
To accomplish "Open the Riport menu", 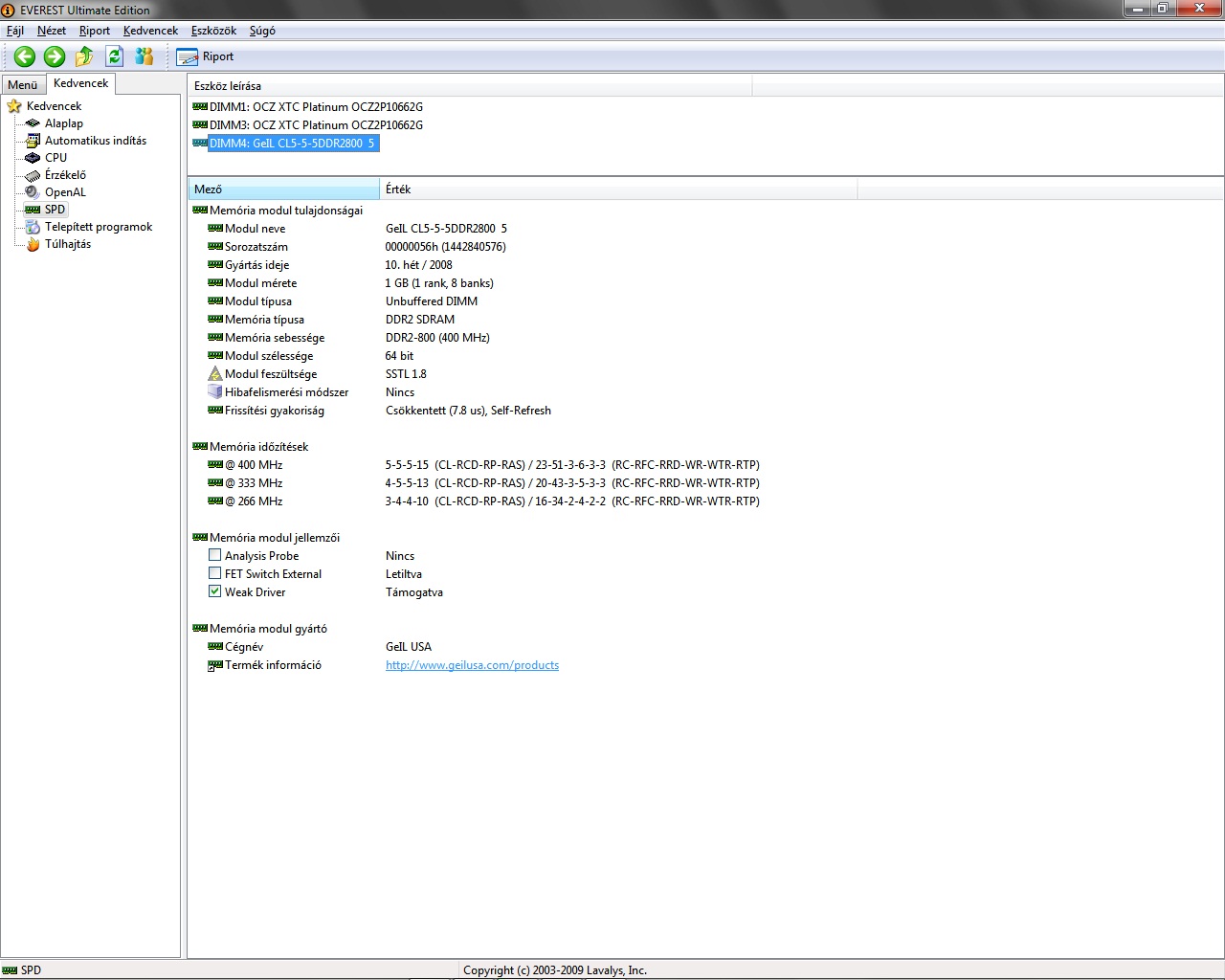I will [95, 31].
